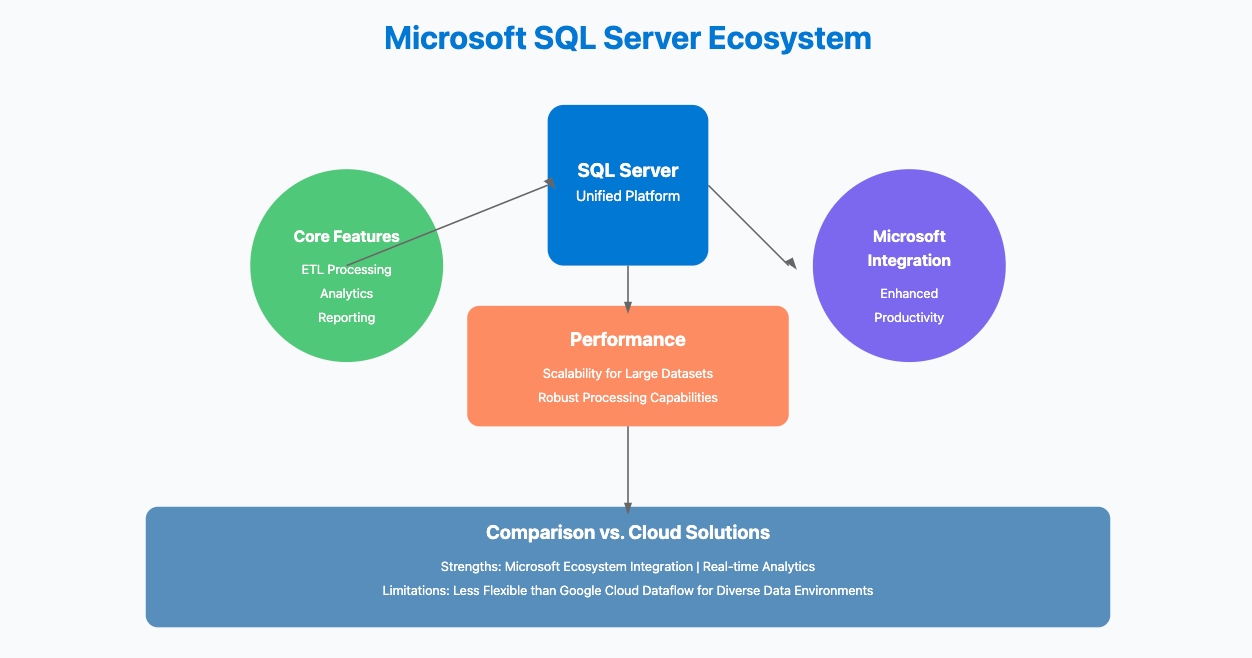Image resolution: width=1252 pixels, height=658 pixels.
Task: Select 'Microsoft Integration' heading in purple circle
Action: pyautogui.click(x=909, y=248)
